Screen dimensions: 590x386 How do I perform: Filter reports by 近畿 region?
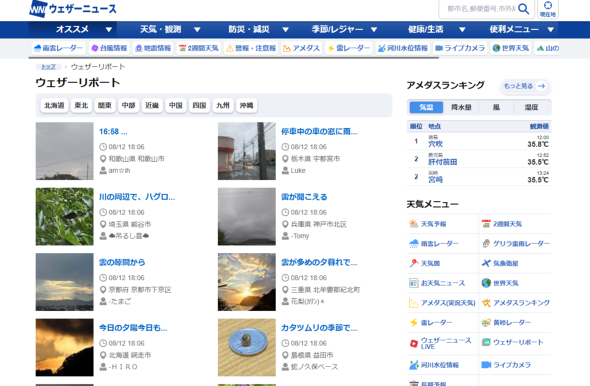152,106
